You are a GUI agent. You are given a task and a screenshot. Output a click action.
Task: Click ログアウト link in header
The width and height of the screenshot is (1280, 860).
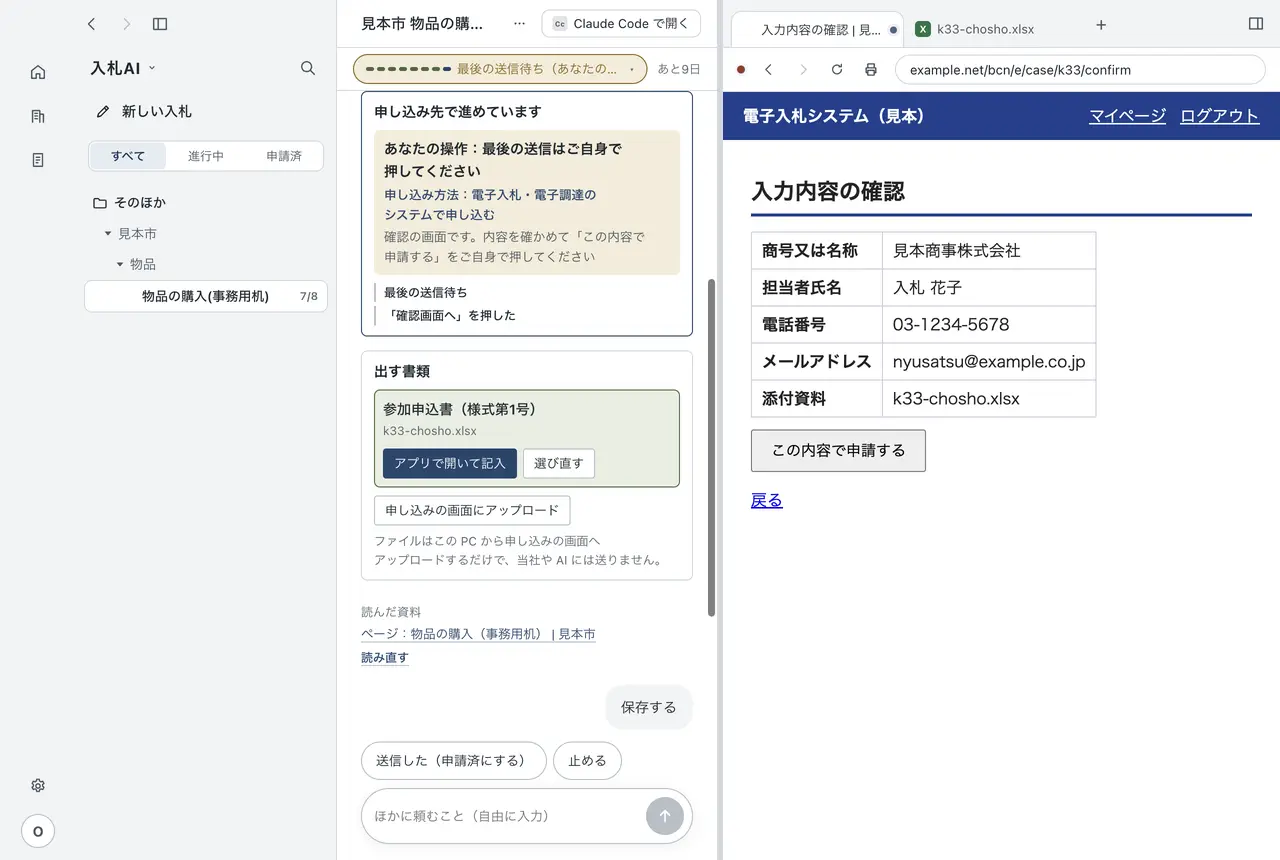[x=1219, y=116]
